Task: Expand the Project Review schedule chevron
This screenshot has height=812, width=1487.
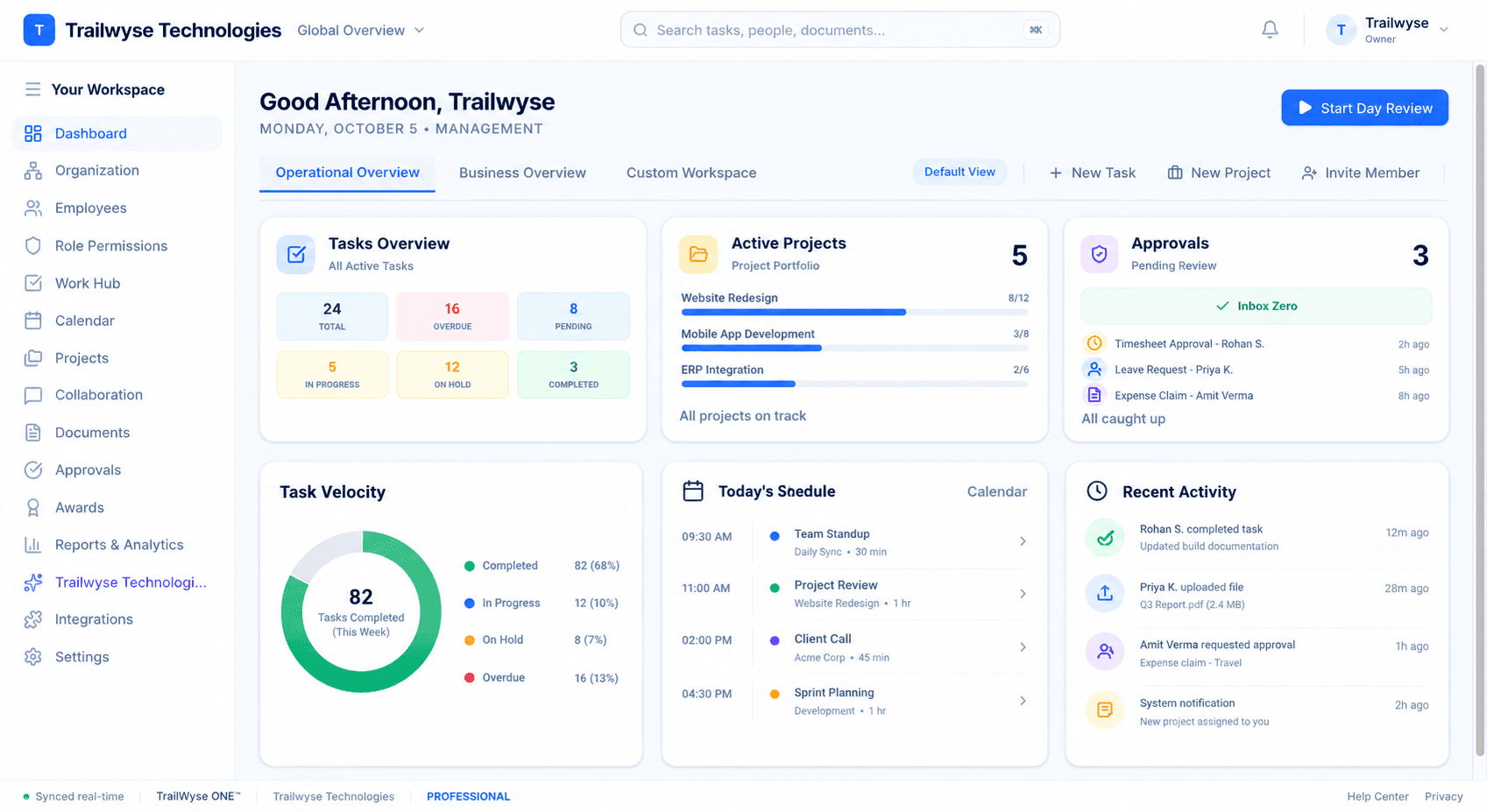Action: [x=1023, y=594]
